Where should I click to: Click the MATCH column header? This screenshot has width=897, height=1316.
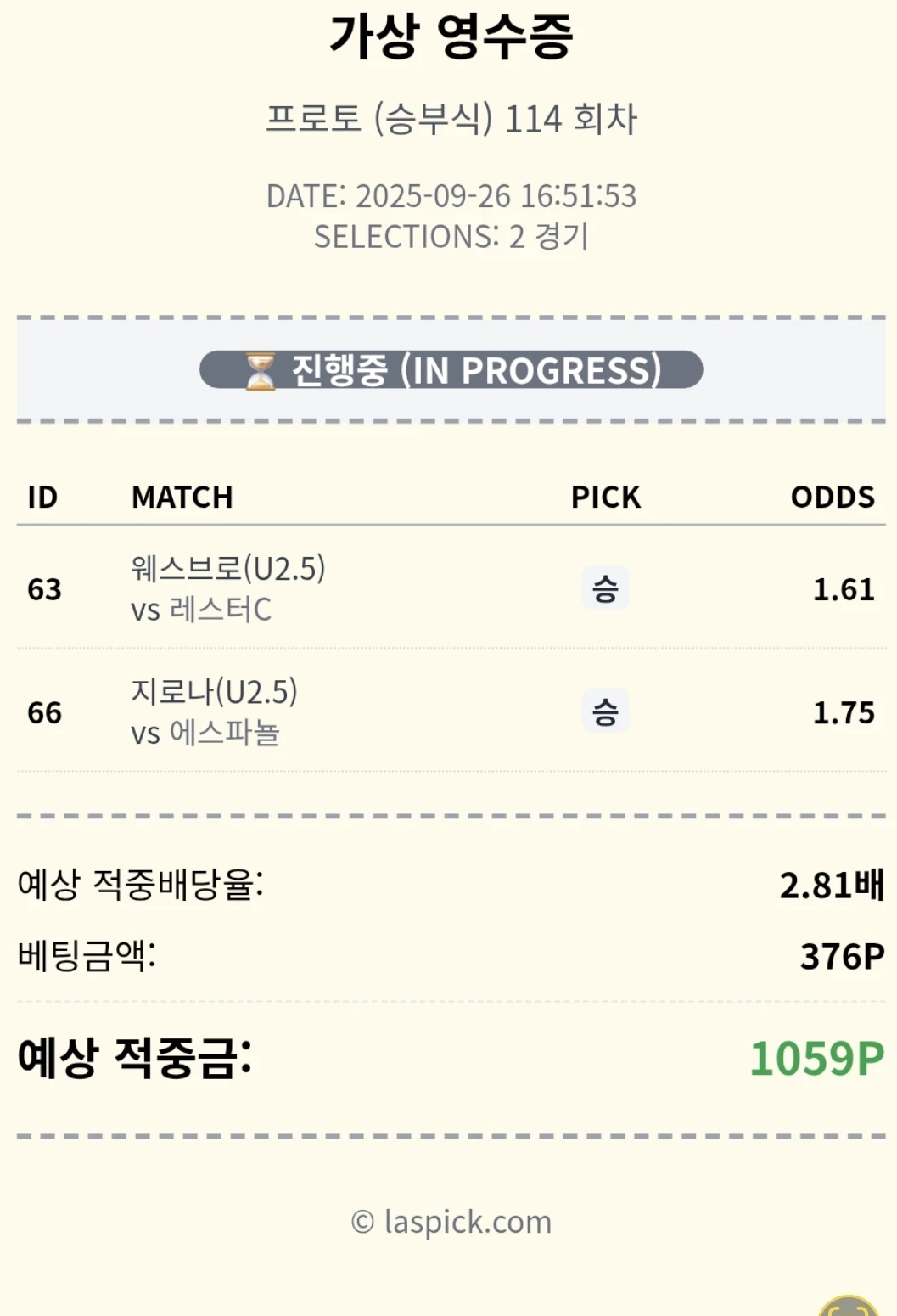182,497
